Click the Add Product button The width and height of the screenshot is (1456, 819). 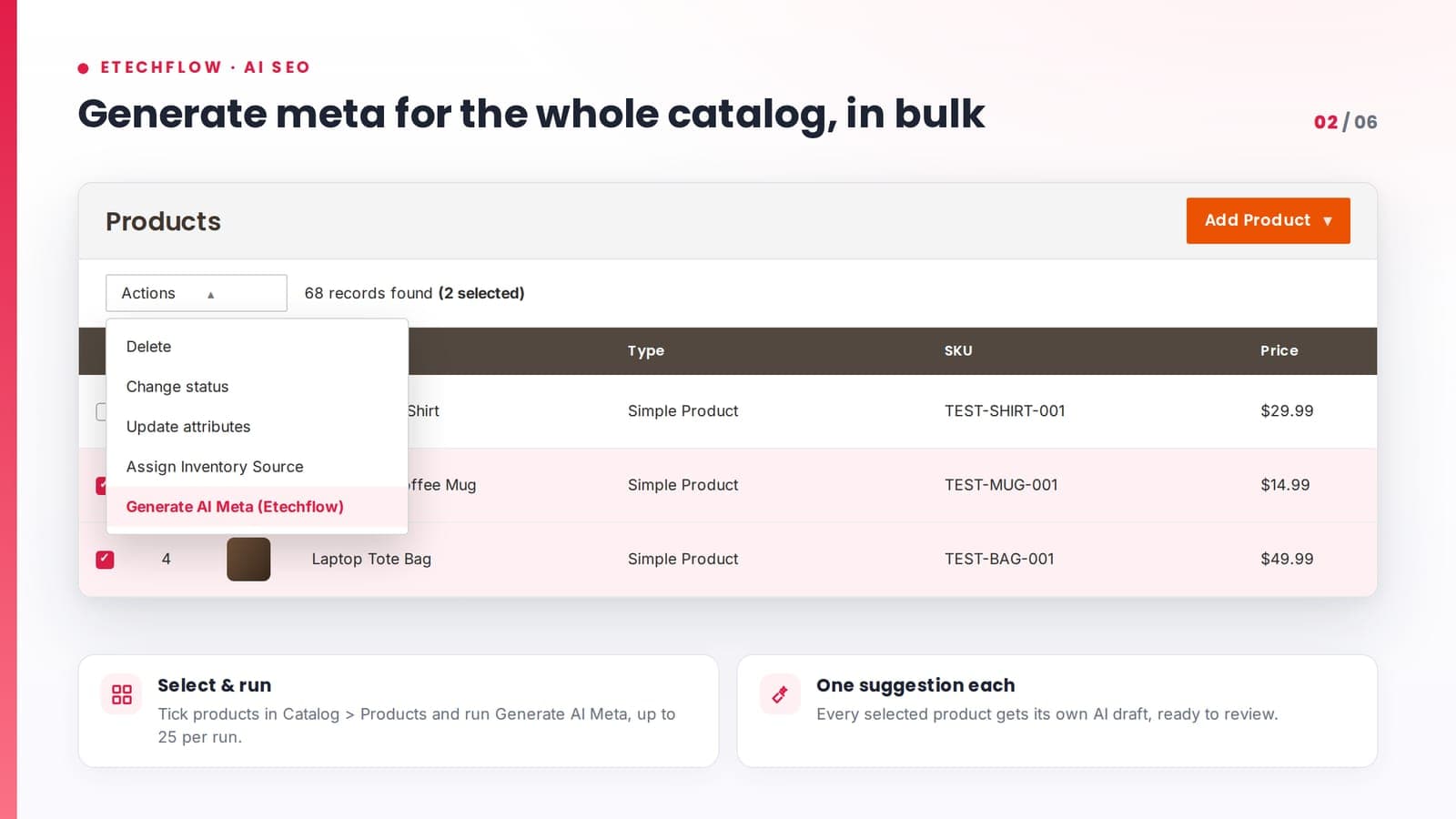point(1268,220)
